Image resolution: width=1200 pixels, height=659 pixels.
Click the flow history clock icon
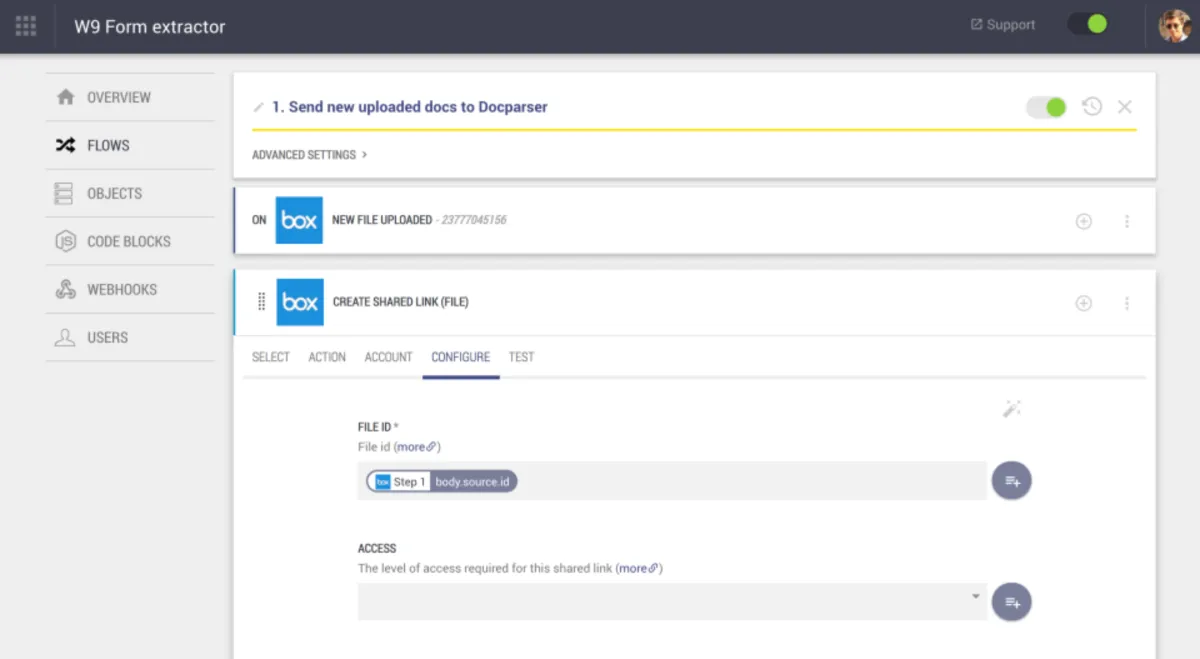coord(1092,107)
